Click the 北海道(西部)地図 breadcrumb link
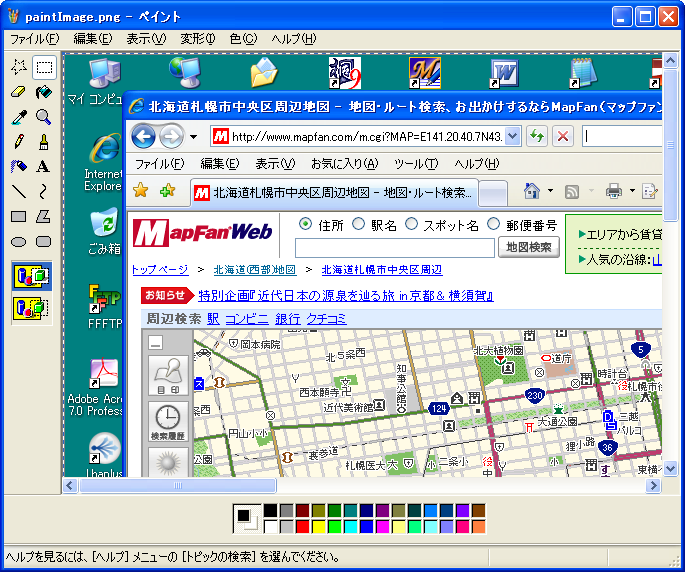 255,270
